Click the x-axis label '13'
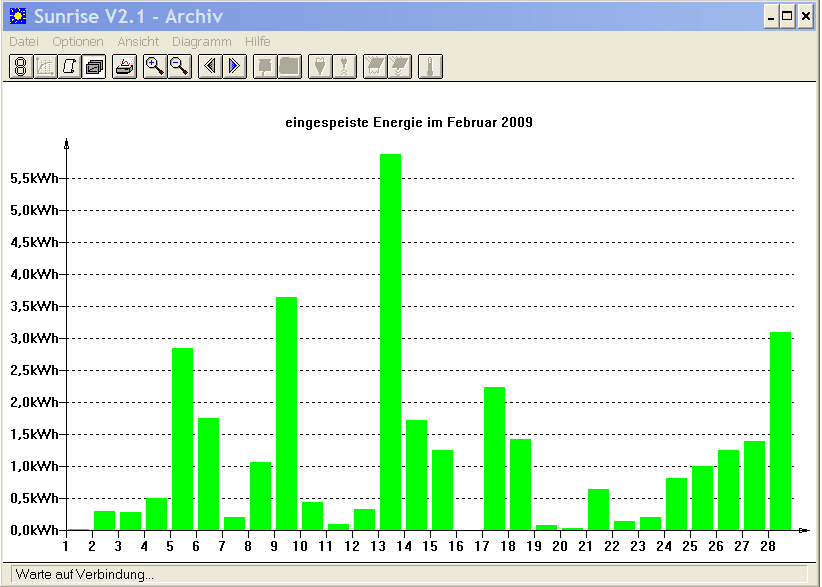This screenshot has width=822, height=587. [377, 546]
